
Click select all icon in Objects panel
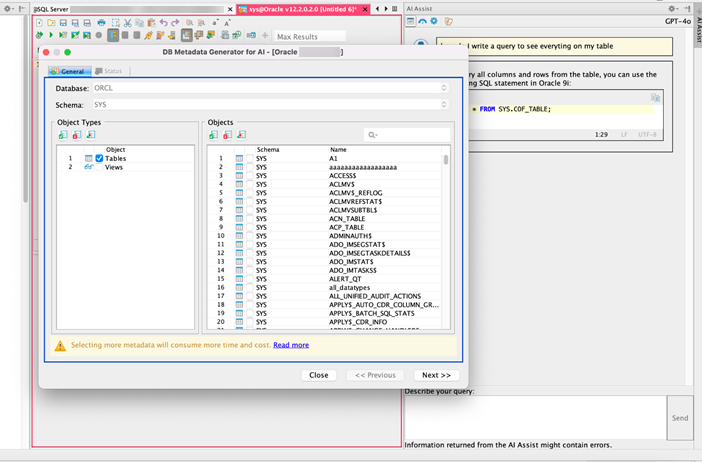[213, 135]
